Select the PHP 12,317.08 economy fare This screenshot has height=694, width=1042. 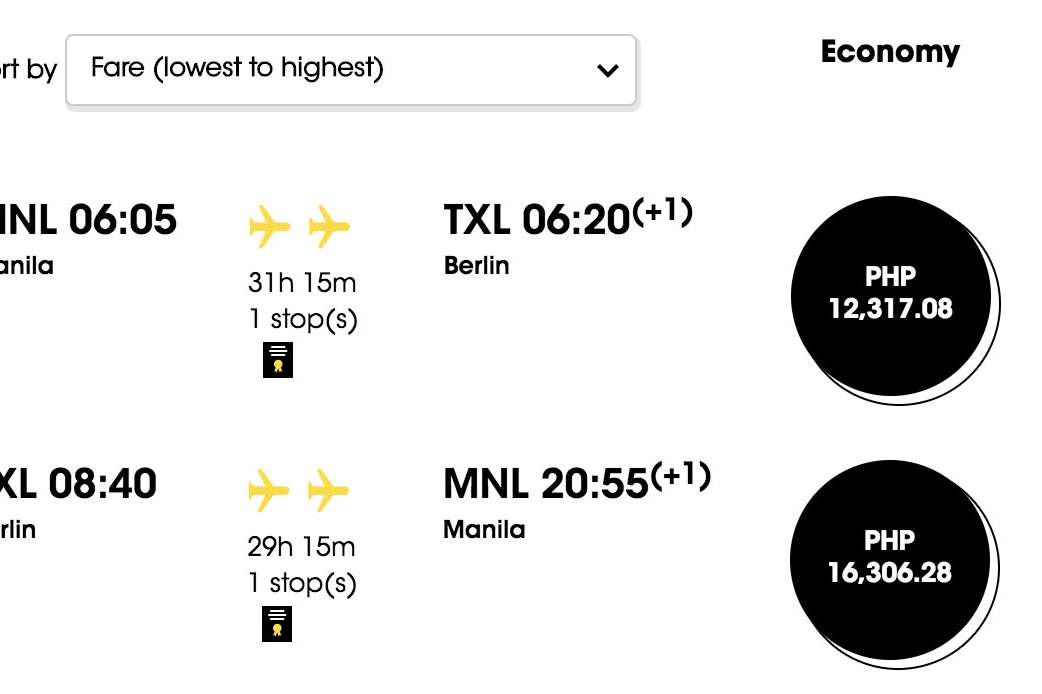point(890,294)
